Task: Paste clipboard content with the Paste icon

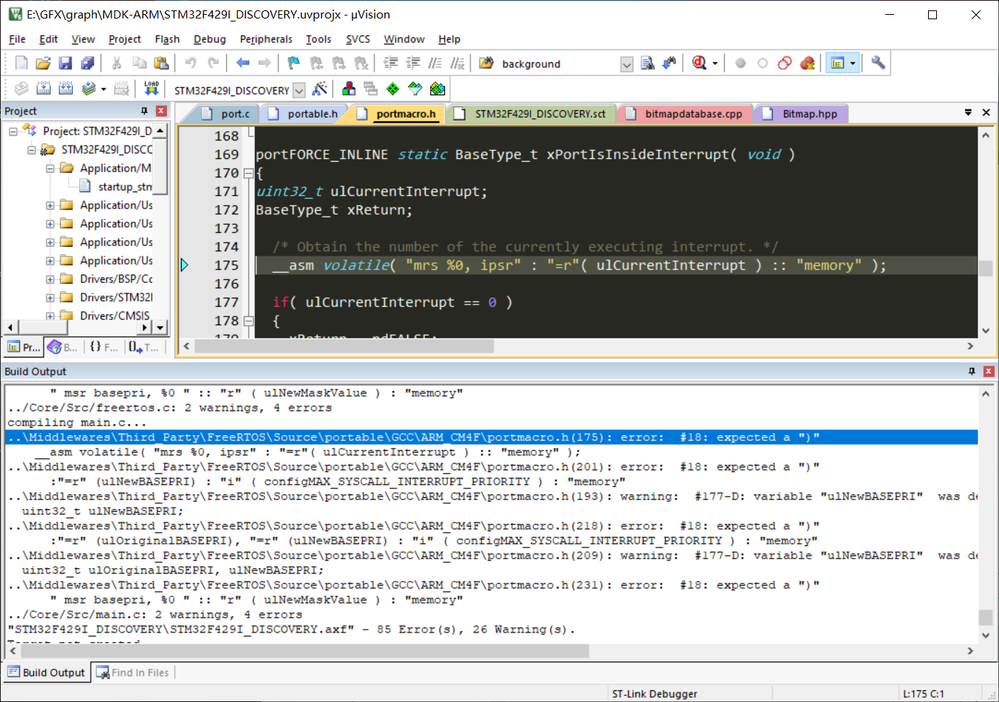Action: pyautogui.click(x=161, y=63)
